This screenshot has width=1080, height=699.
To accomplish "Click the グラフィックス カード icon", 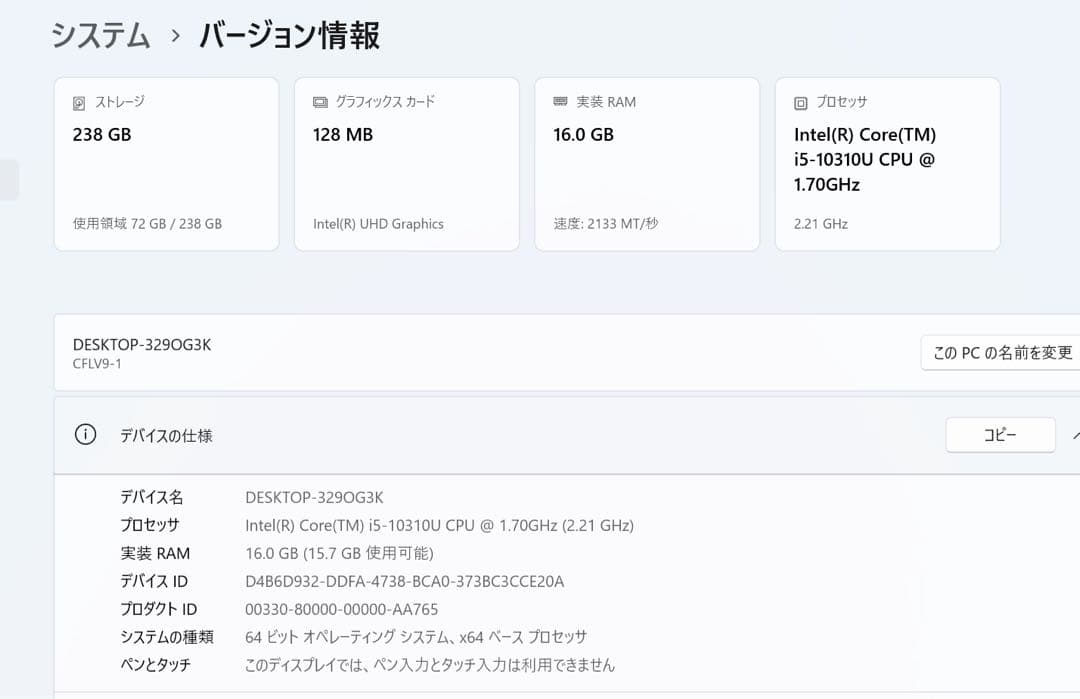I will click(x=320, y=101).
